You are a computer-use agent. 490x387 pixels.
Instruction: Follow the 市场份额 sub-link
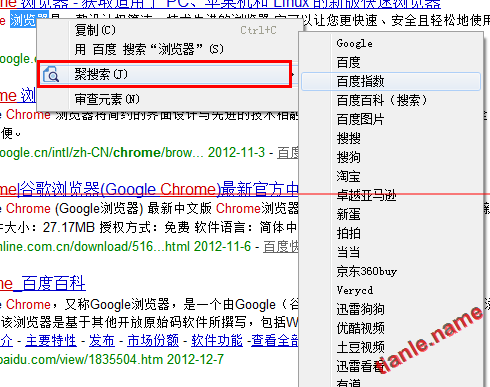(x=153, y=341)
